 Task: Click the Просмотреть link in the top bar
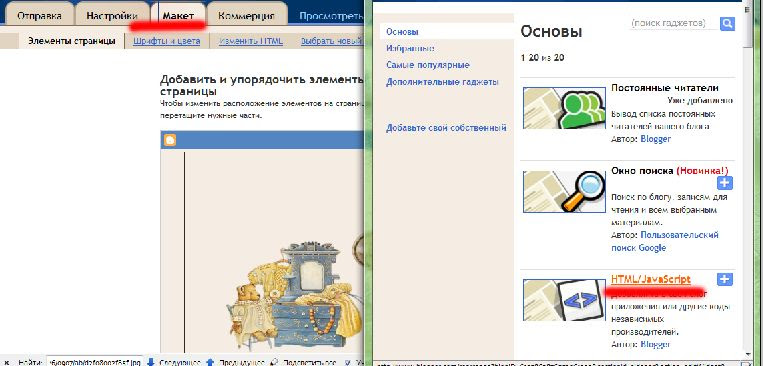point(331,16)
